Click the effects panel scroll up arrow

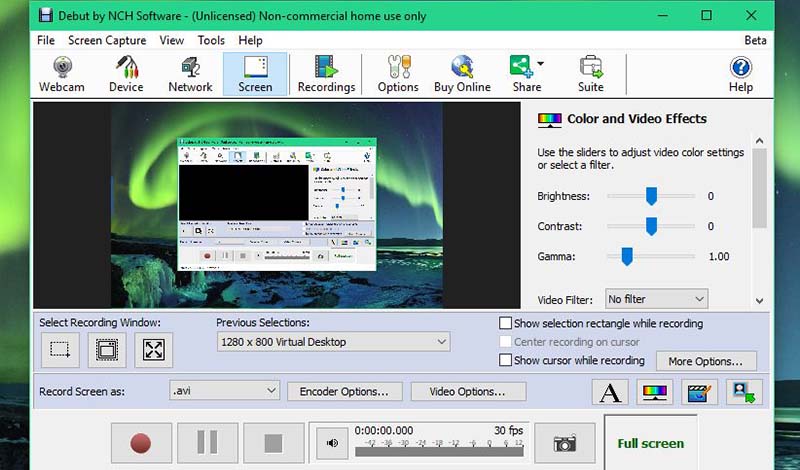coord(760,141)
